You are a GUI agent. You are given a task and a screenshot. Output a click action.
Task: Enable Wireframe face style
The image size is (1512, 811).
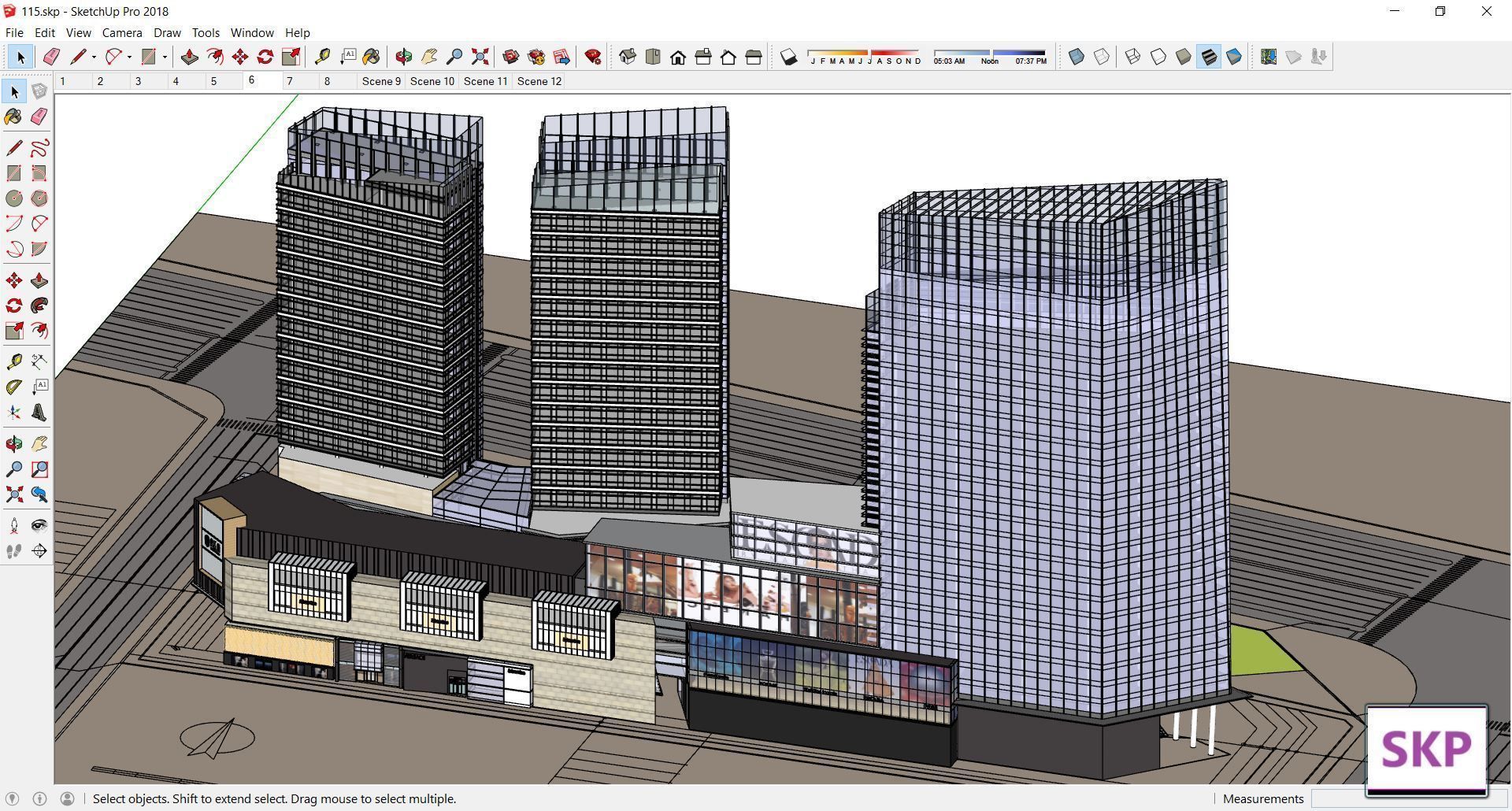(1133, 57)
